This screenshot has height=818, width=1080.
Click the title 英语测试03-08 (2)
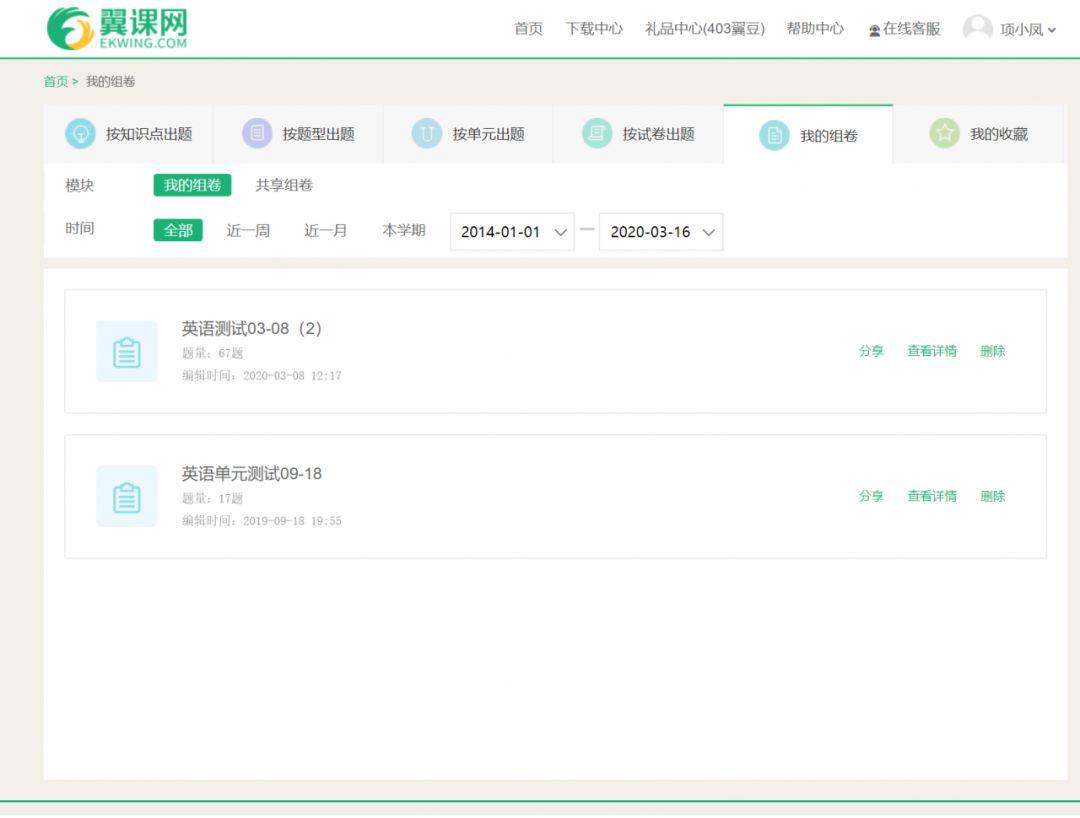pos(251,328)
